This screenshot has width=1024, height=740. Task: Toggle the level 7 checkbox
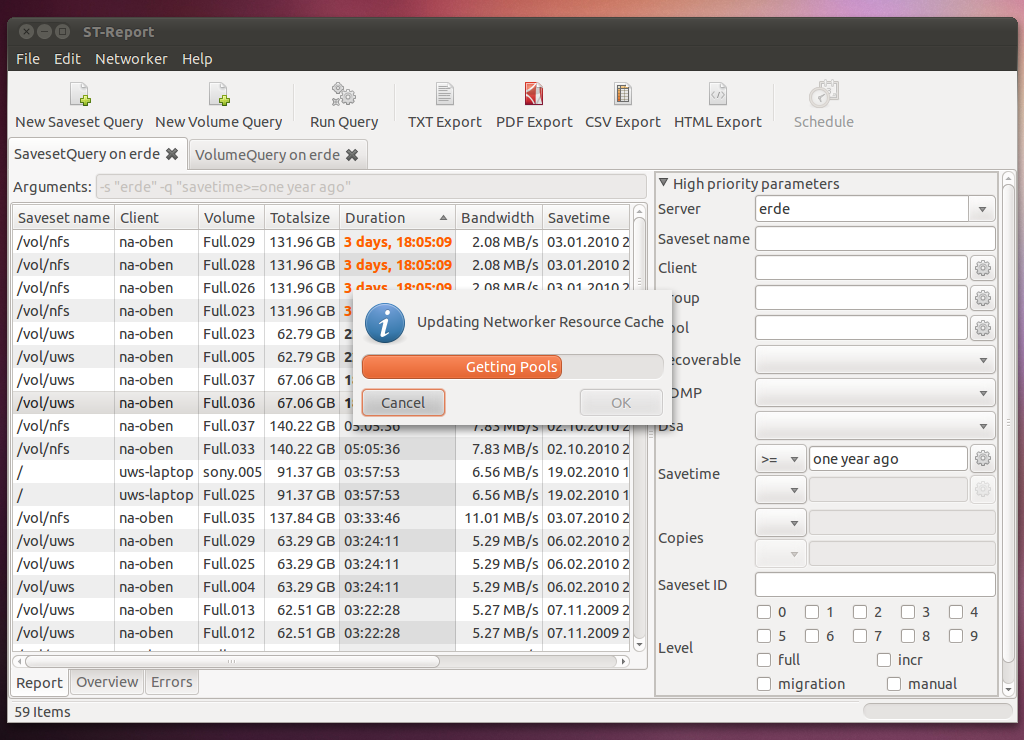[x=860, y=636]
